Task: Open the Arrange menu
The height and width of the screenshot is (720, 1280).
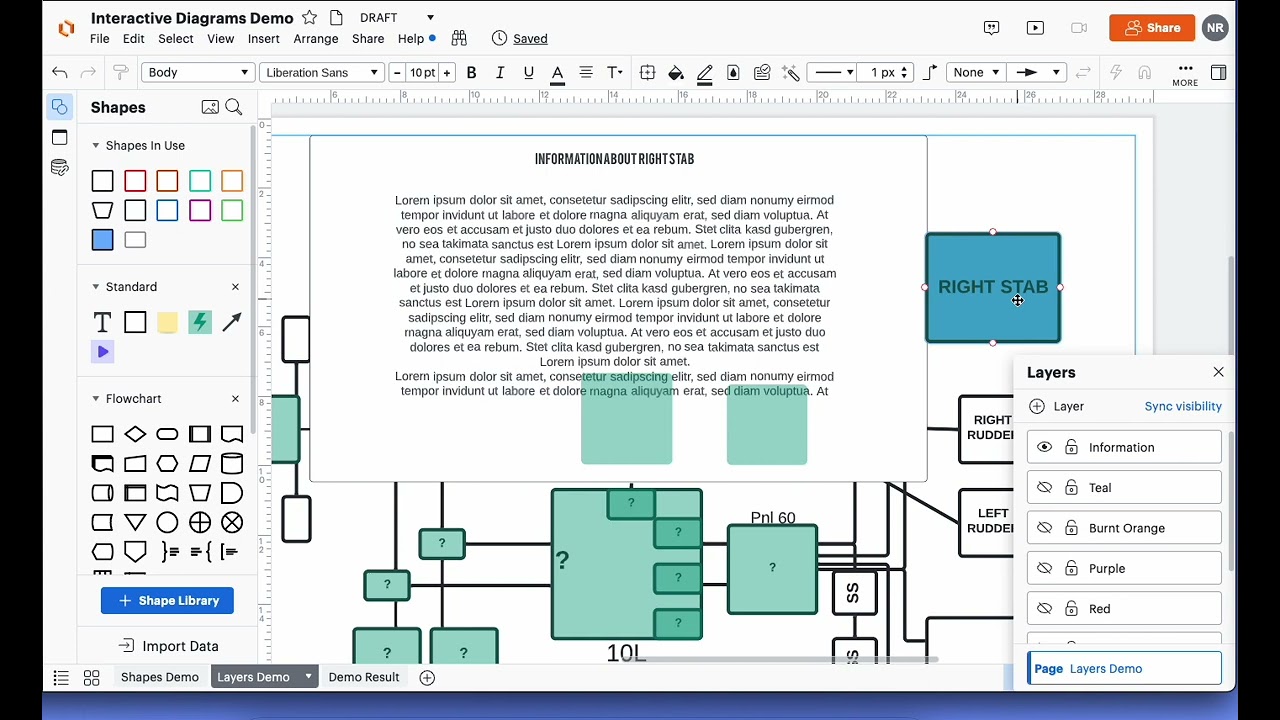Action: [x=316, y=38]
